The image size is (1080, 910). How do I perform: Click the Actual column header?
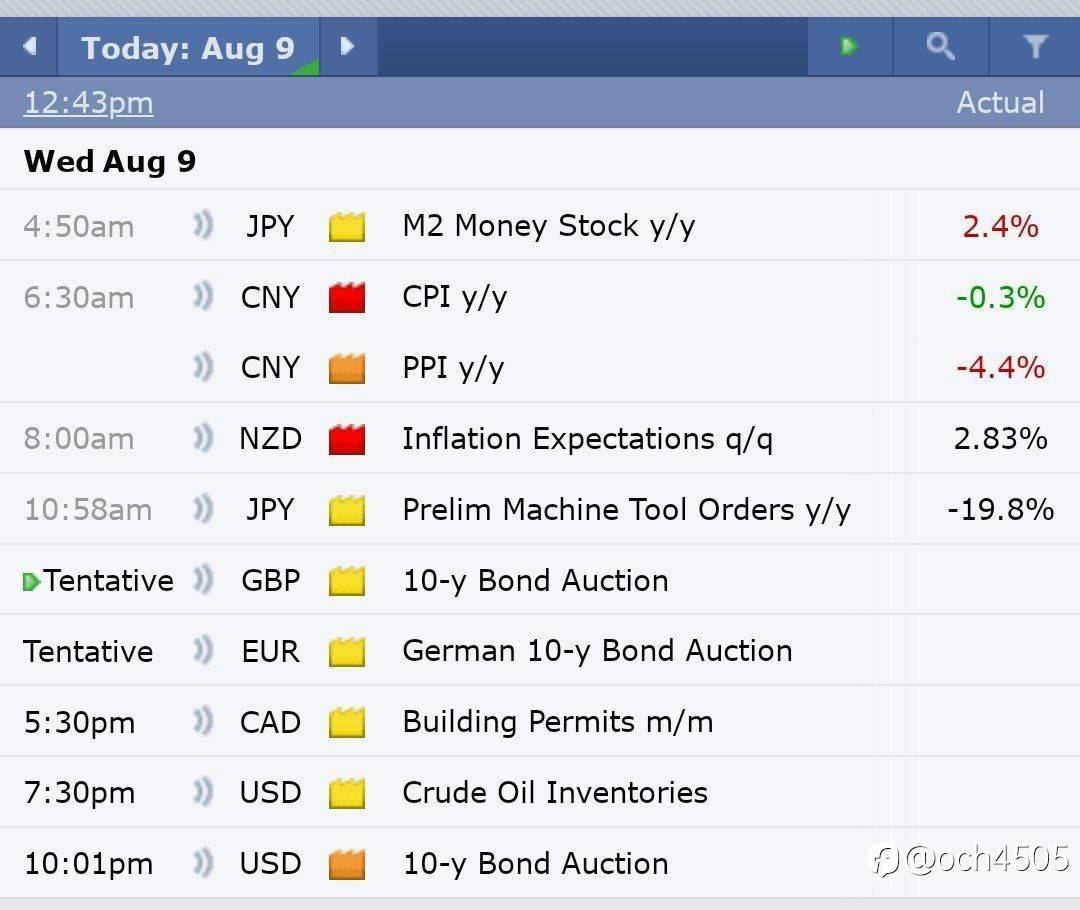(1000, 102)
